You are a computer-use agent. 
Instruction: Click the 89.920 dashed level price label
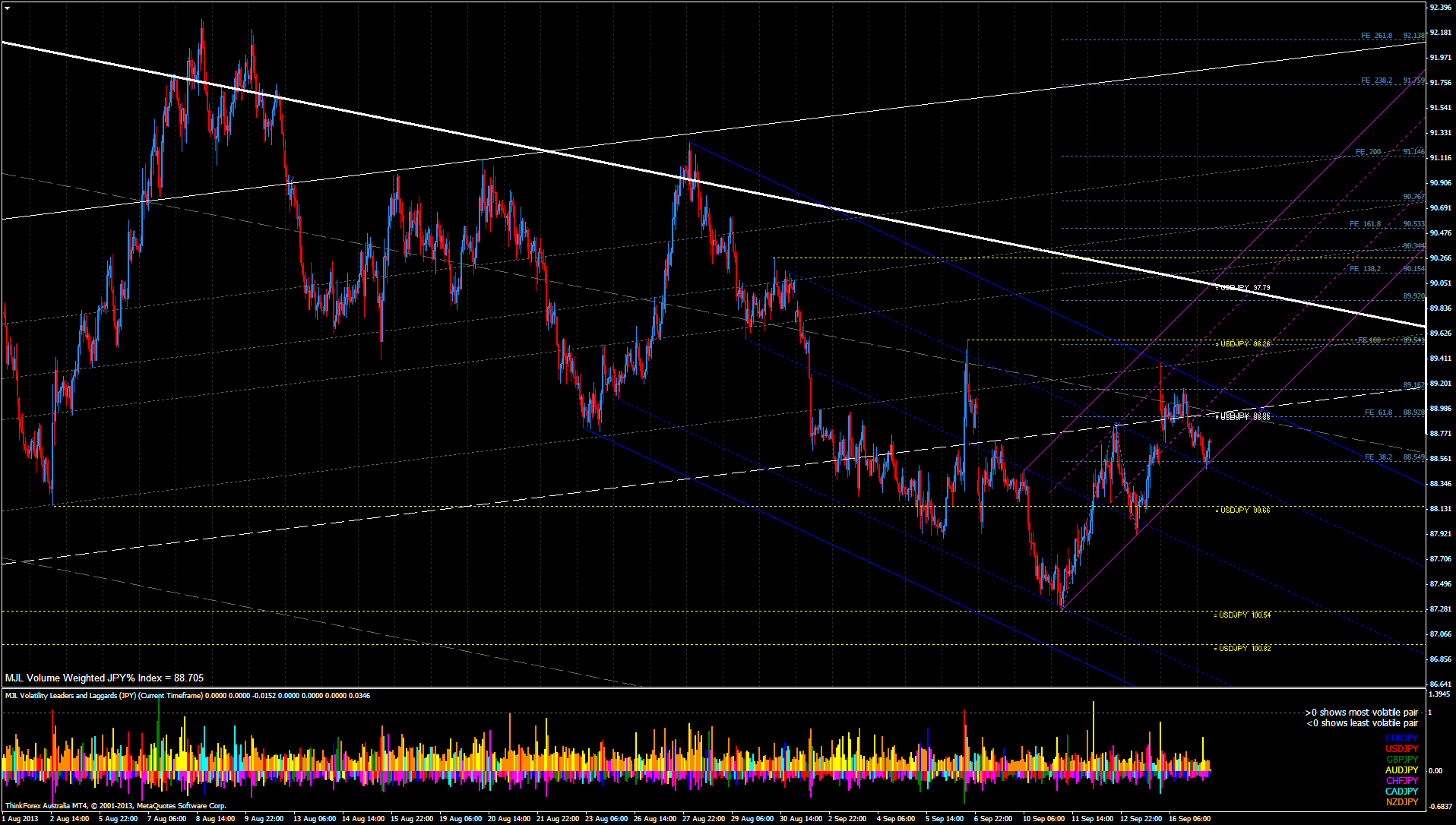1414,296
